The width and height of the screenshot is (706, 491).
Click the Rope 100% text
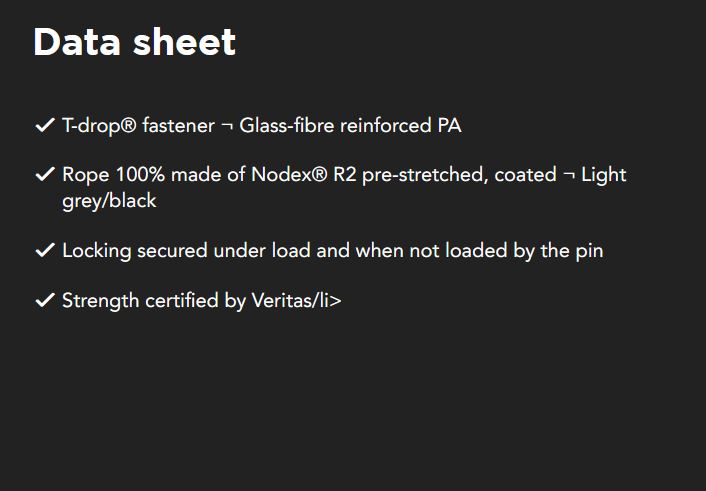(x=106, y=175)
